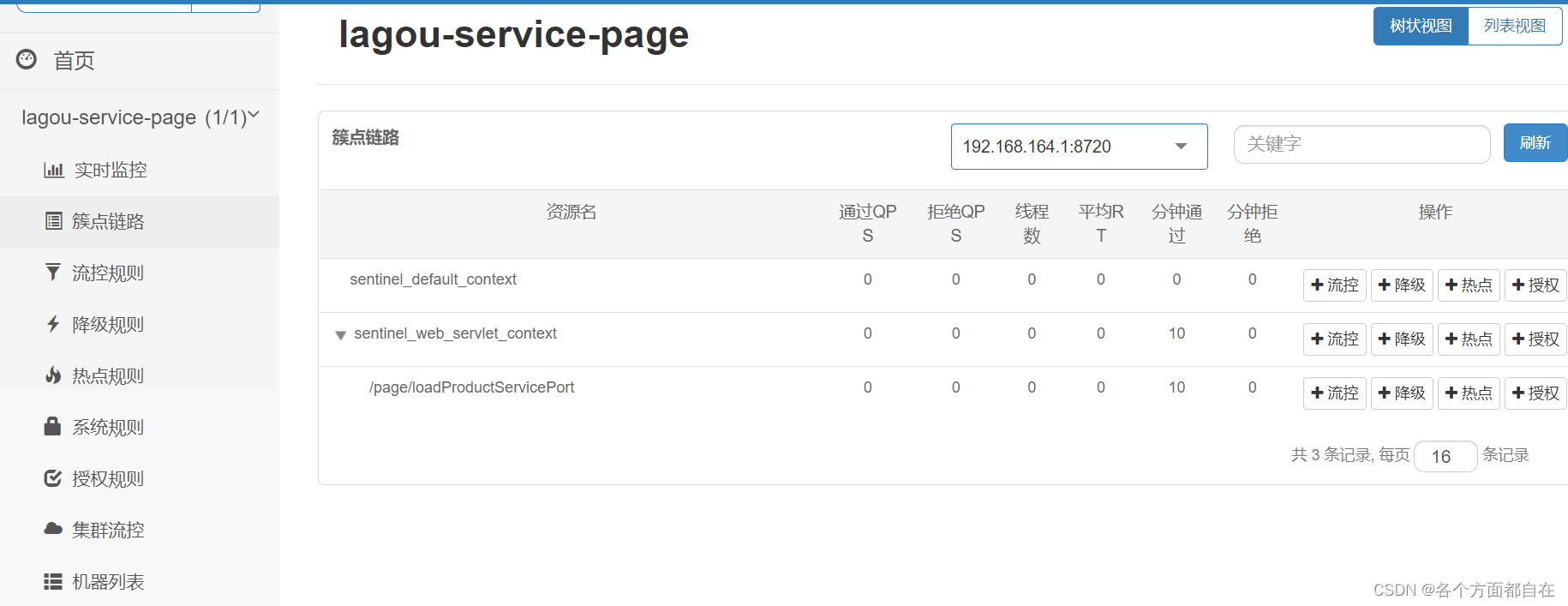
Task: Add 热点 rule for sentinel_web_servlet_context
Action: point(1469,339)
